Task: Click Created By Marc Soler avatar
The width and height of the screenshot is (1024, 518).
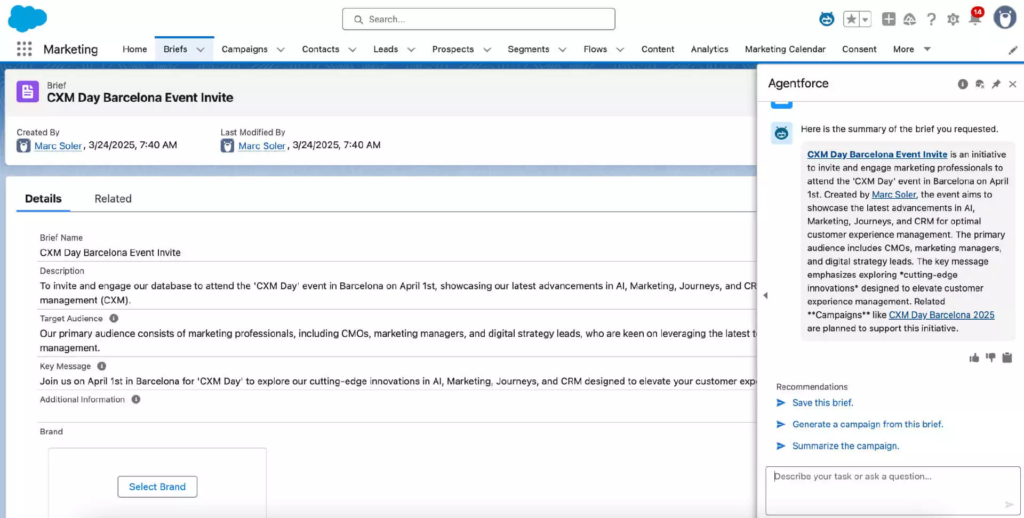Action: 24,146
